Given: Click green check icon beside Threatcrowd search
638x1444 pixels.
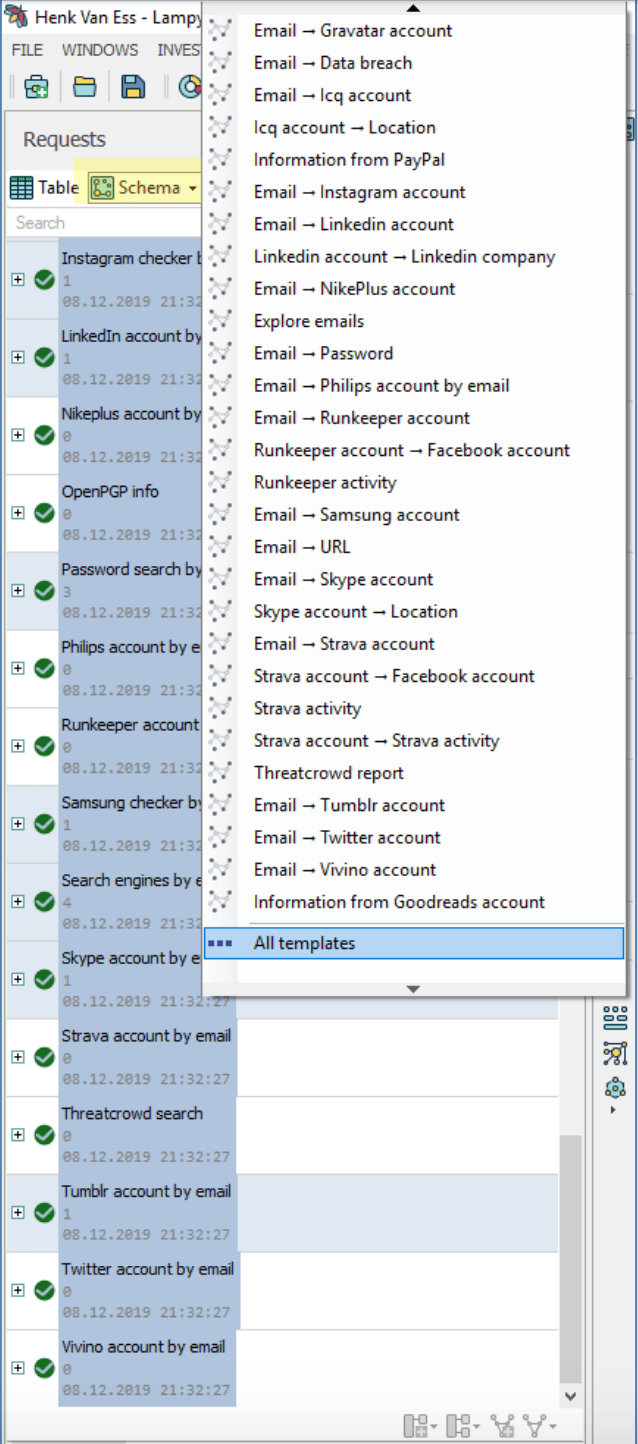Looking at the screenshot, I should [x=44, y=1134].
